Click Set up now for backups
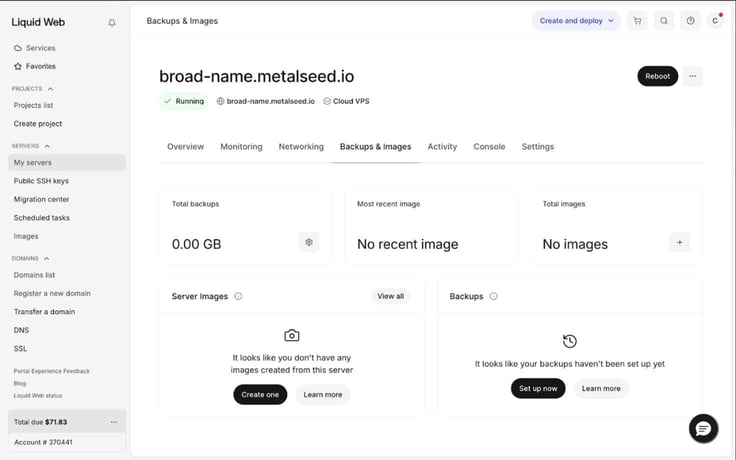 coord(538,388)
